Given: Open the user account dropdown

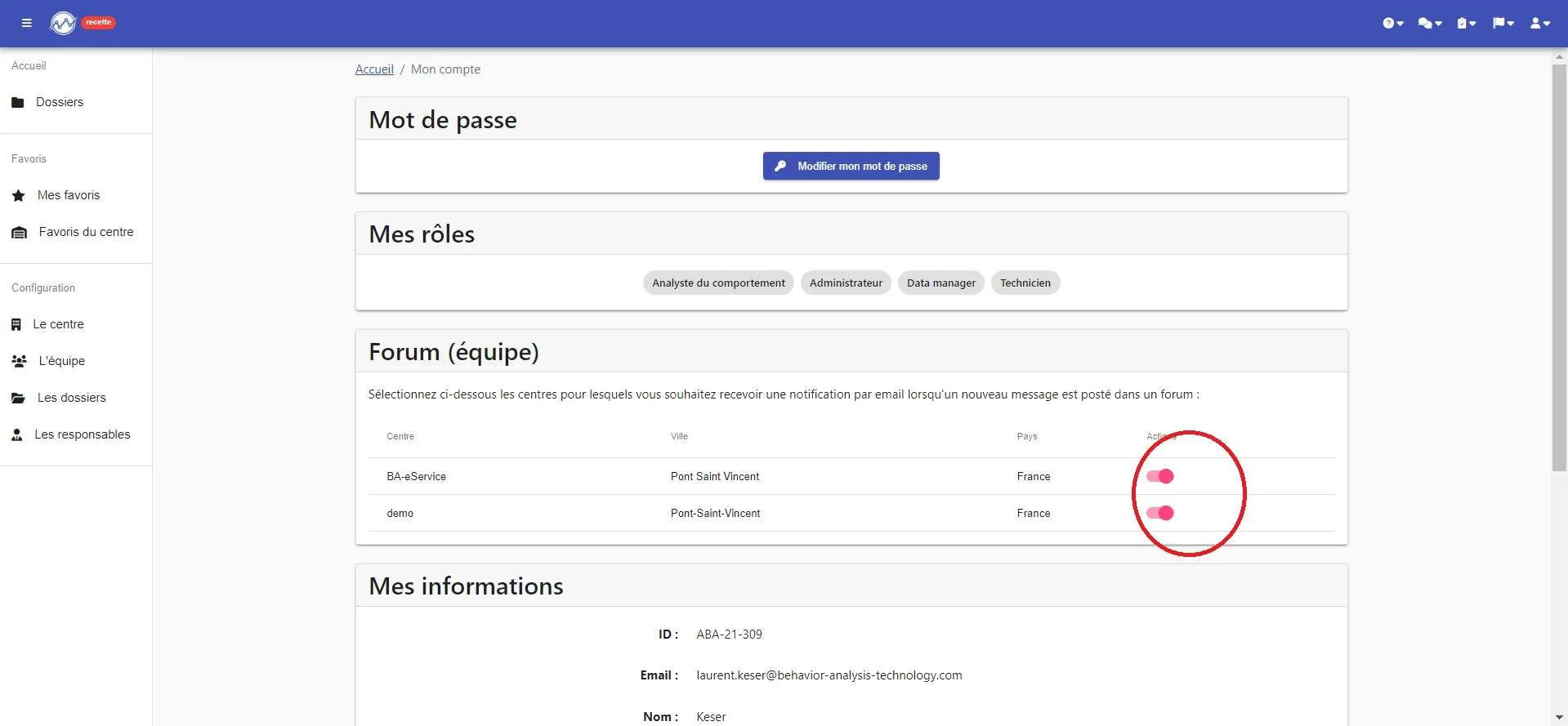Looking at the screenshot, I should [1540, 23].
